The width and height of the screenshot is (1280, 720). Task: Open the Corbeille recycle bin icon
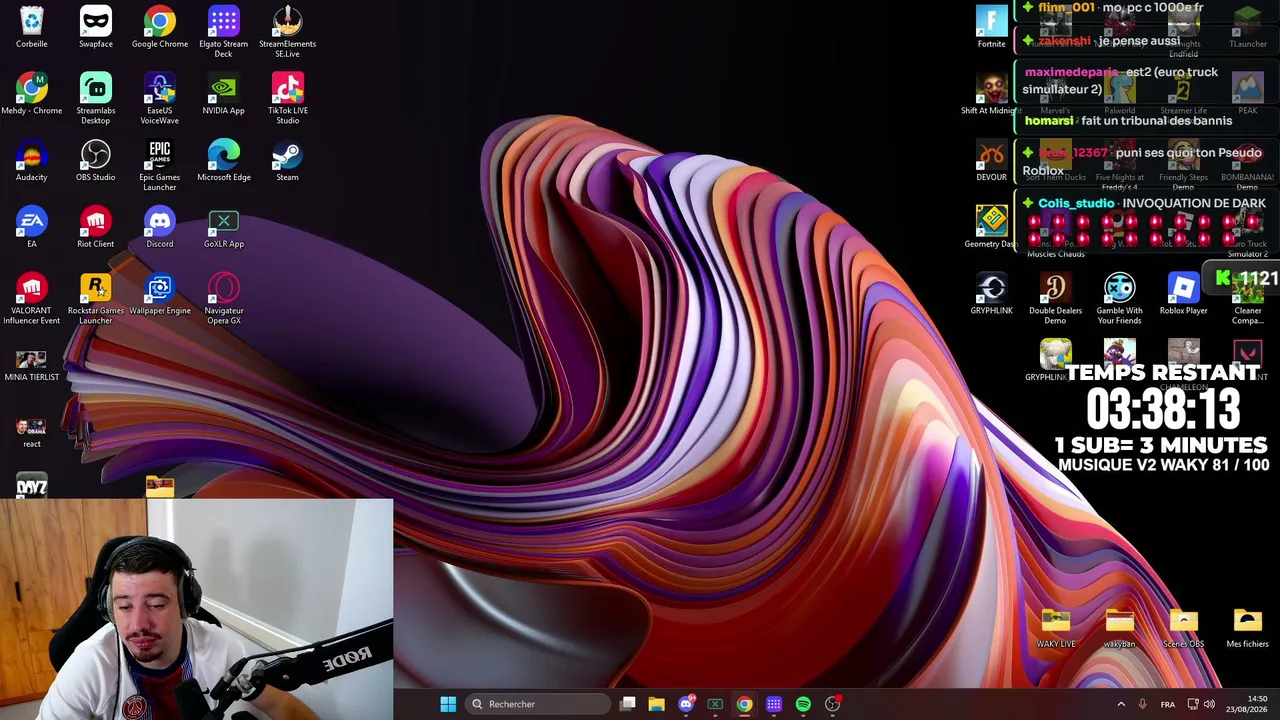click(x=31, y=27)
